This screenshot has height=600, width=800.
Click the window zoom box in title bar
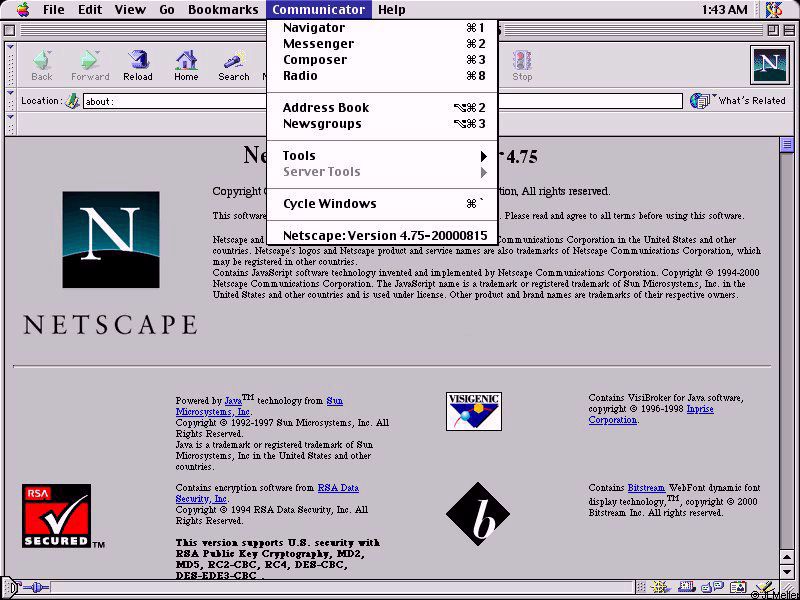772,31
